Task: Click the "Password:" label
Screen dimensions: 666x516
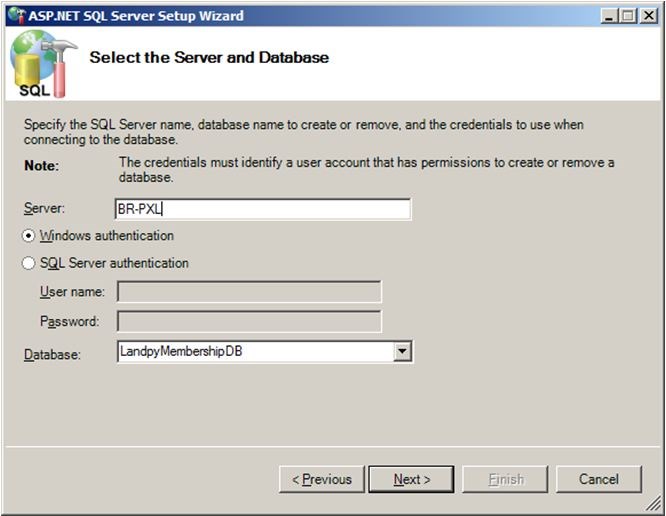Action: pyautogui.click(x=70, y=321)
